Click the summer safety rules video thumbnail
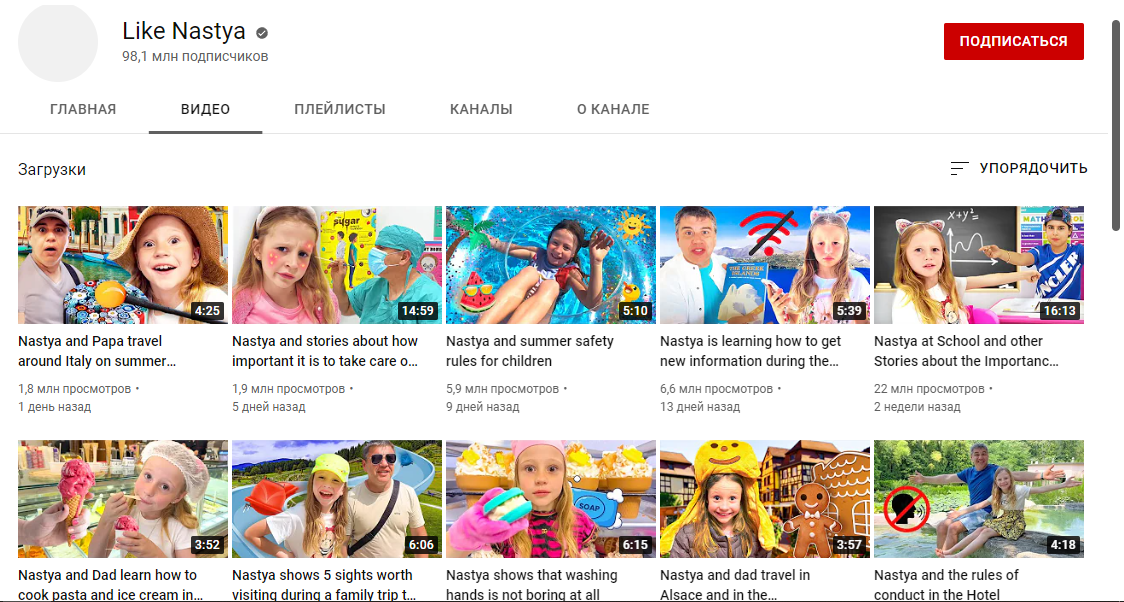Image resolution: width=1124 pixels, height=602 pixels. pos(550,264)
